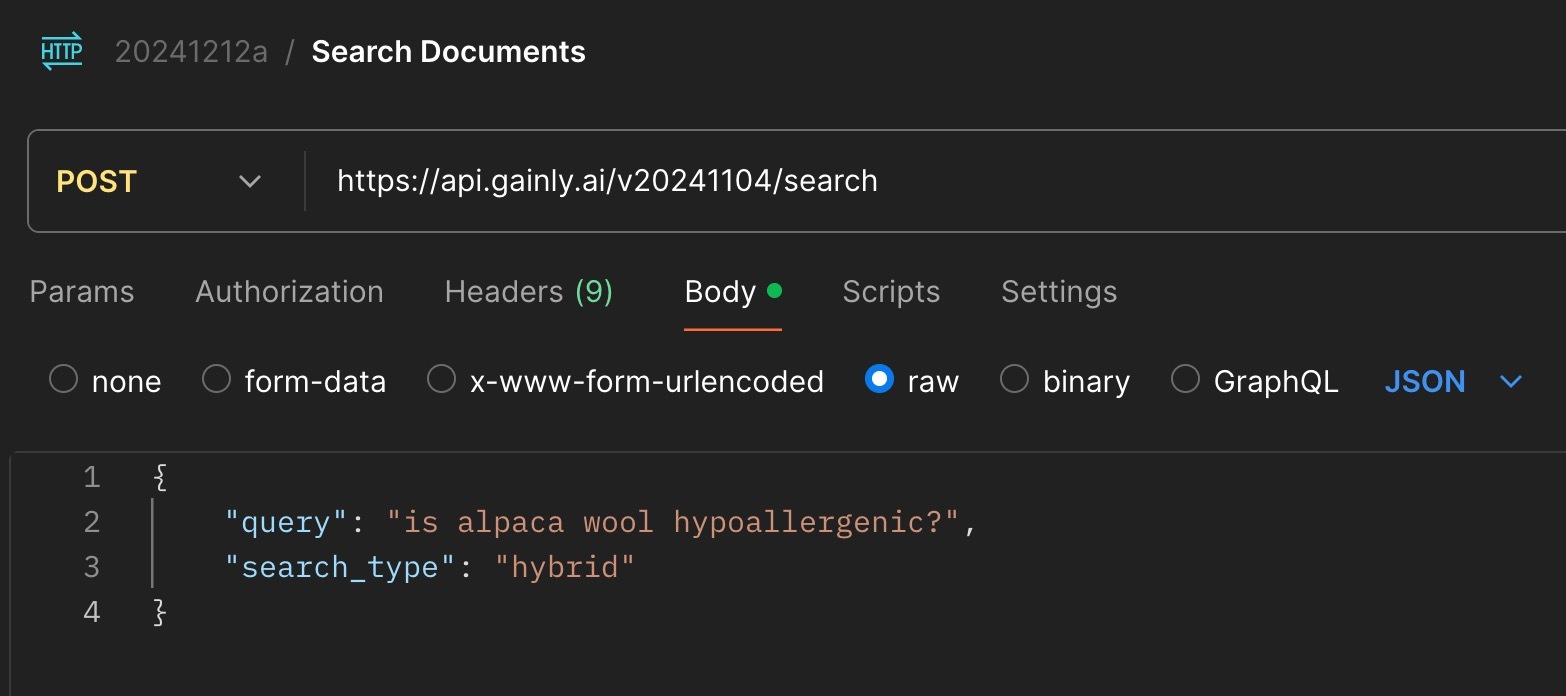
Task: Select the Body tab
Action: 720,292
